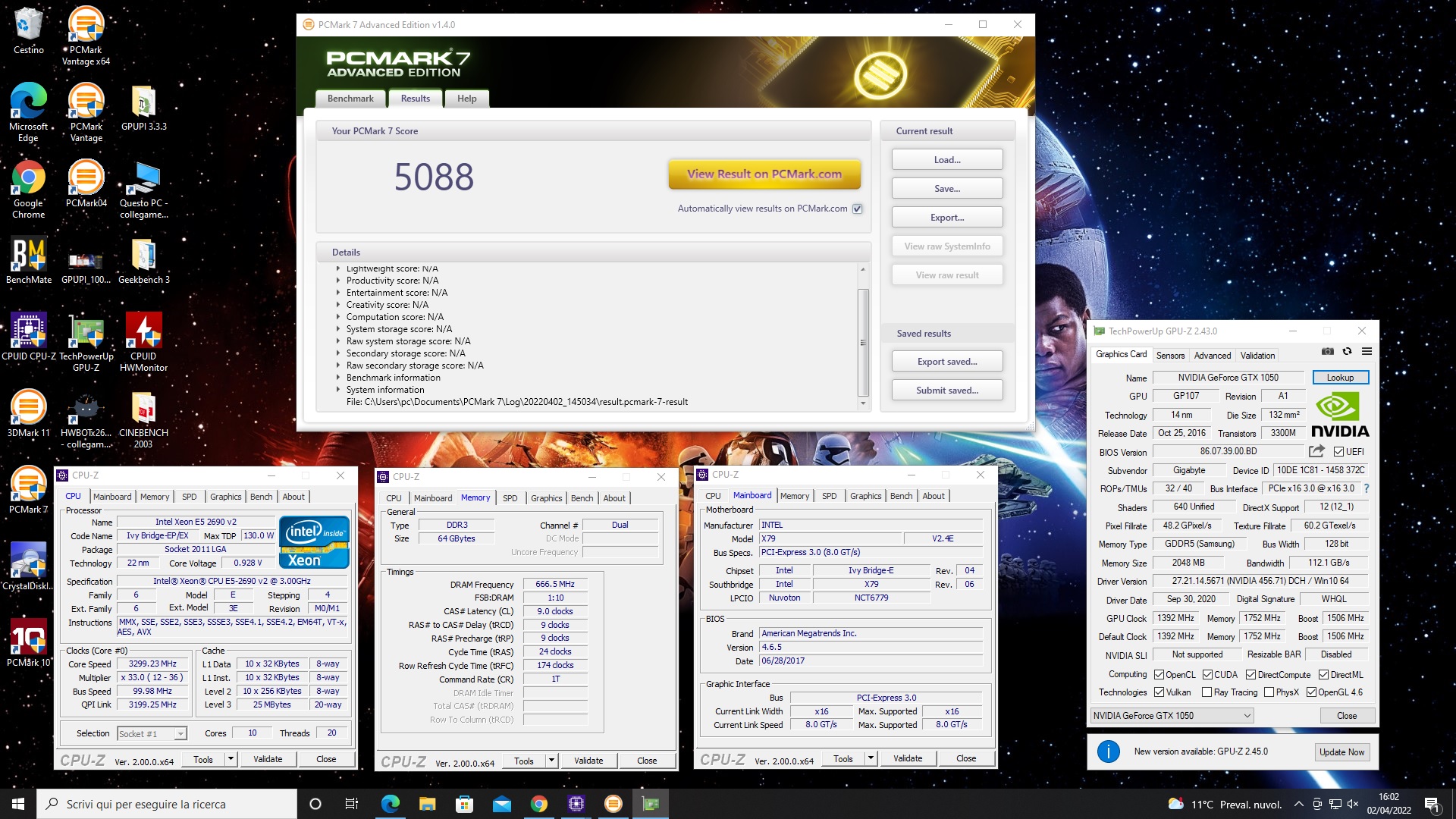The image size is (1456, 819).
Task: Click the weather widget 11°C on taskbar
Action: pyautogui.click(x=1225, y=804)
